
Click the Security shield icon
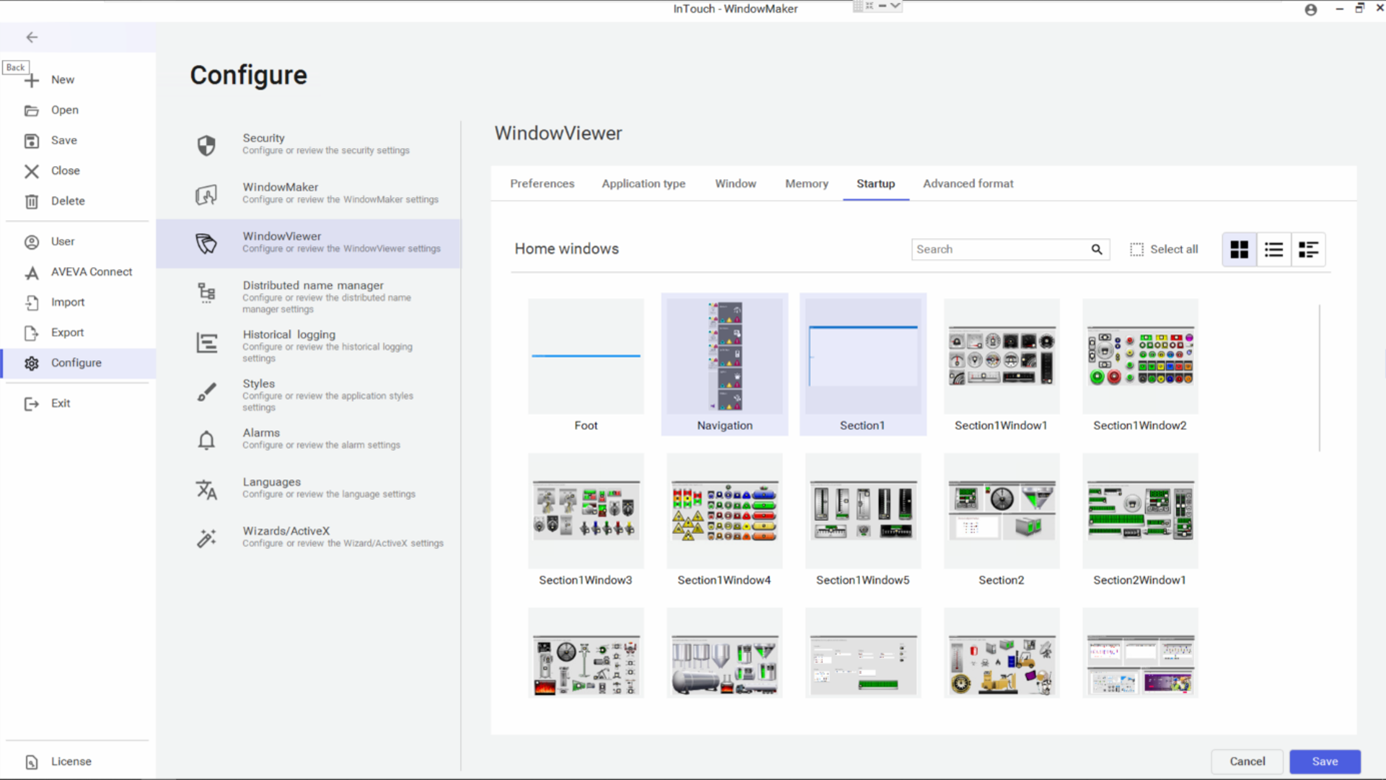tap(207, 145)
